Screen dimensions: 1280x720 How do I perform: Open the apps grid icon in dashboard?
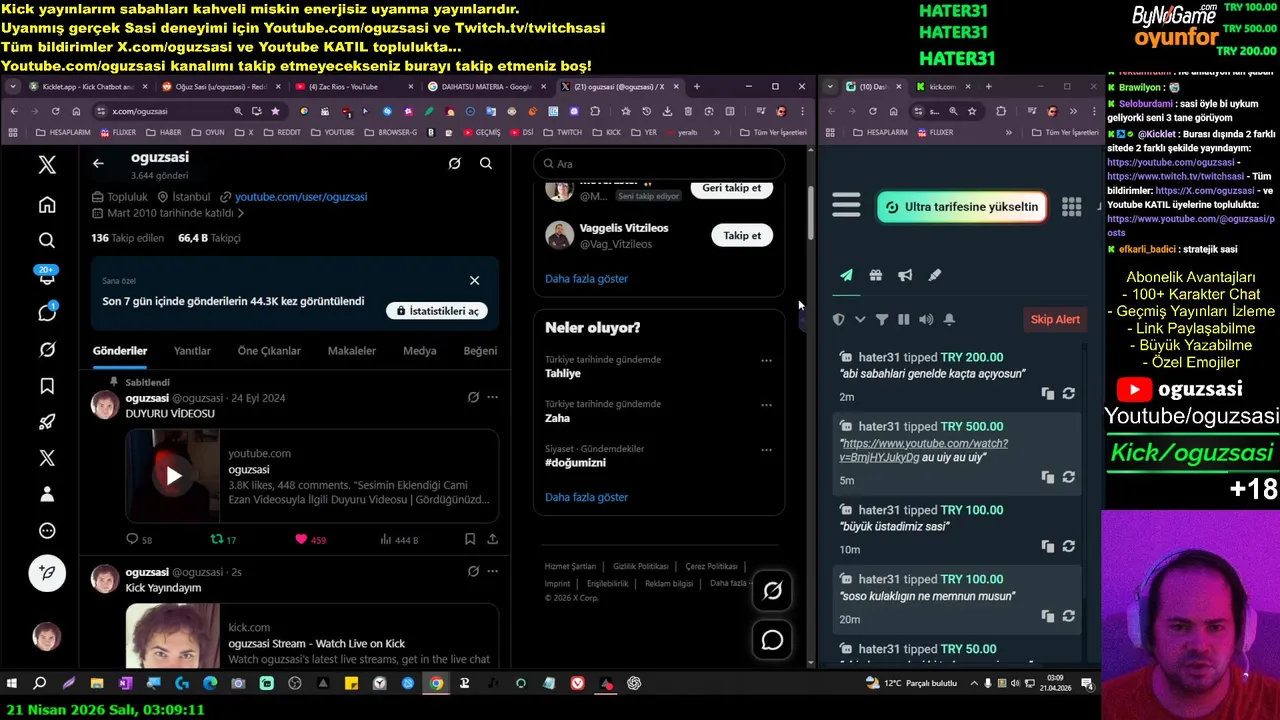click(1071, 207)
